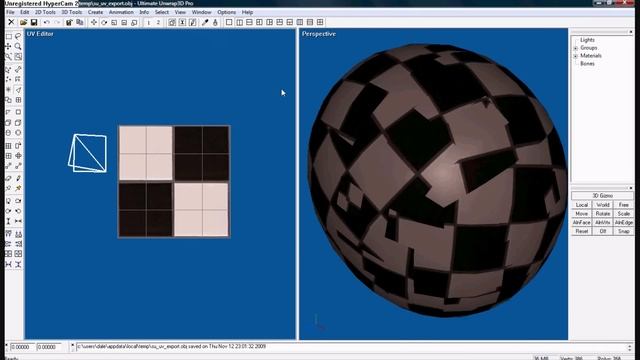Undo the last action via toolbar arrow
The width and height of the screenshot is (640, 360).
(47, 22)
